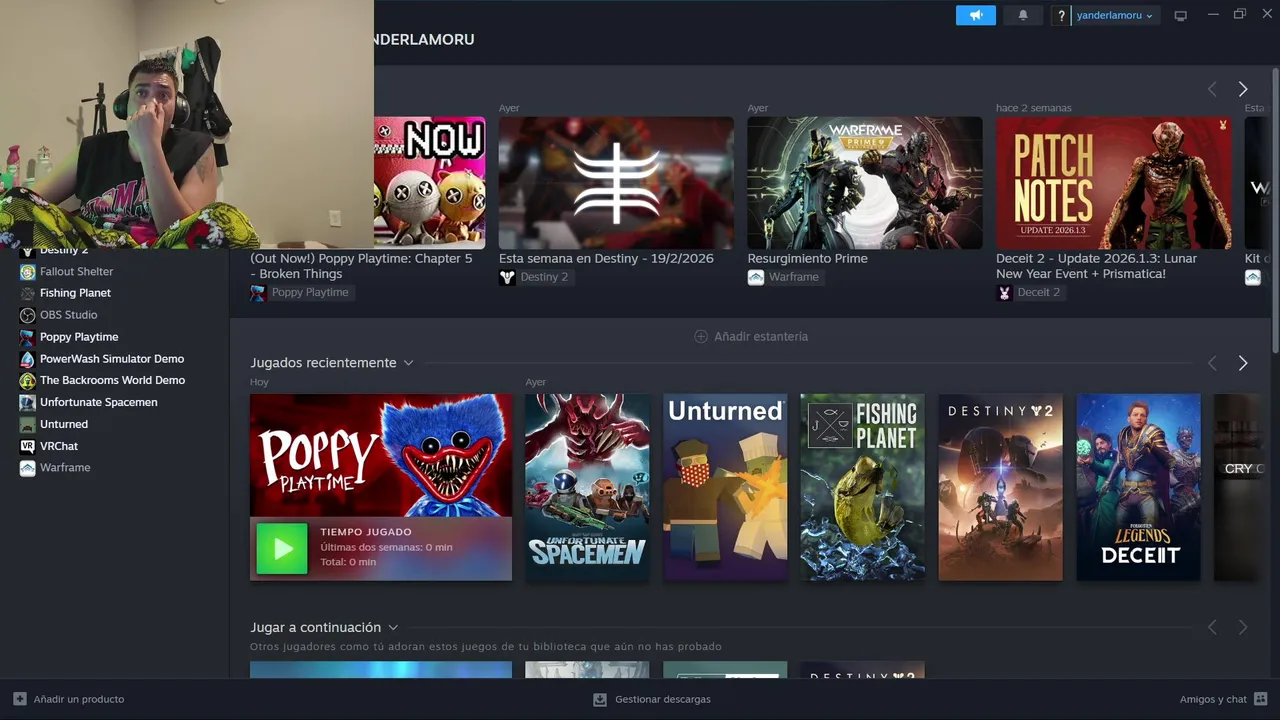
Task: Open the Poppy Playtime game capsule
Action: [x=381, y=487]
